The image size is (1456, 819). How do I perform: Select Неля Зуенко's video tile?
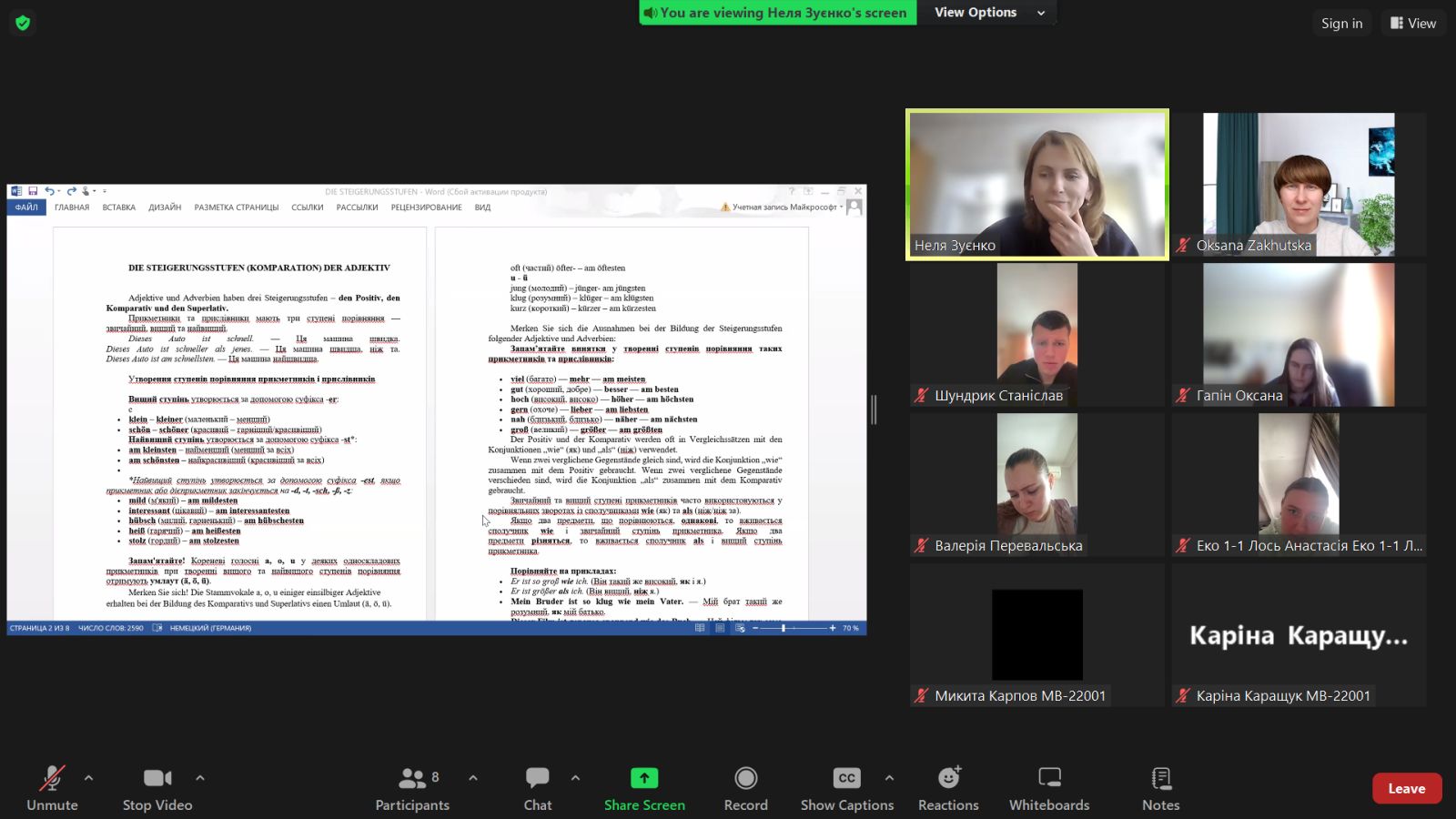[1037, 185]
